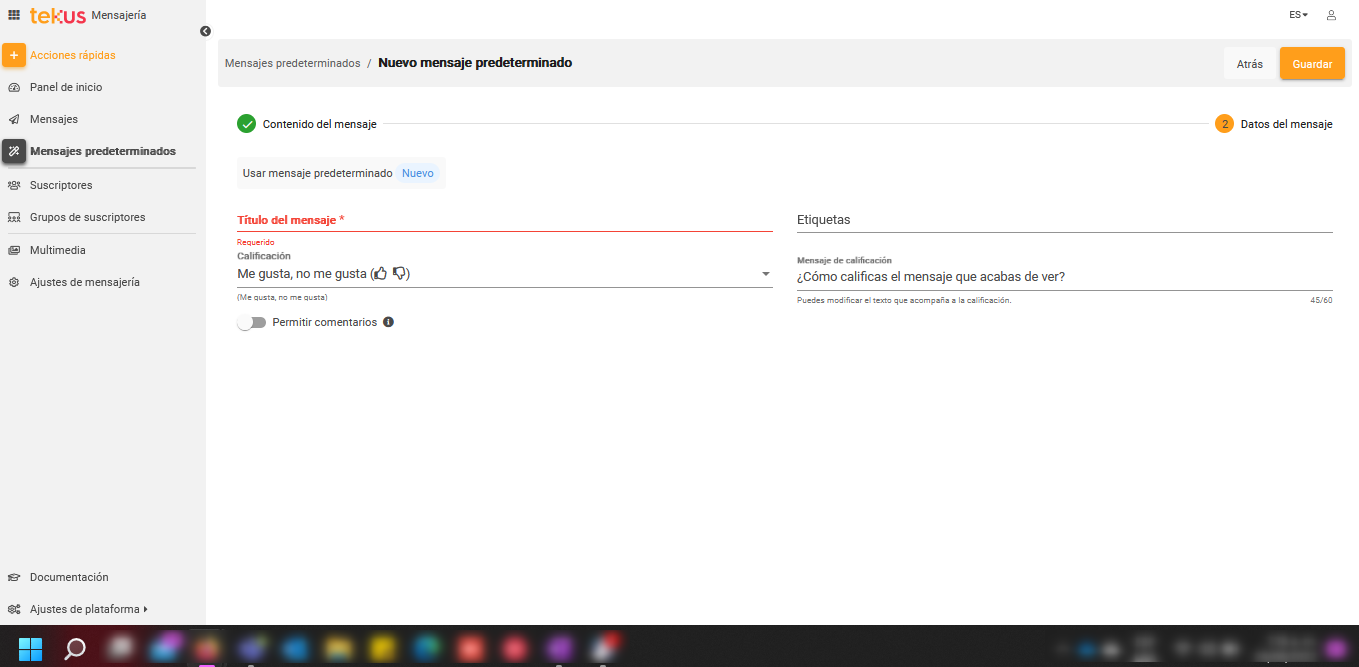1359x667 pixels.
Task: Click the Suscriptores people icon
Action: click(x=14, y=185)
